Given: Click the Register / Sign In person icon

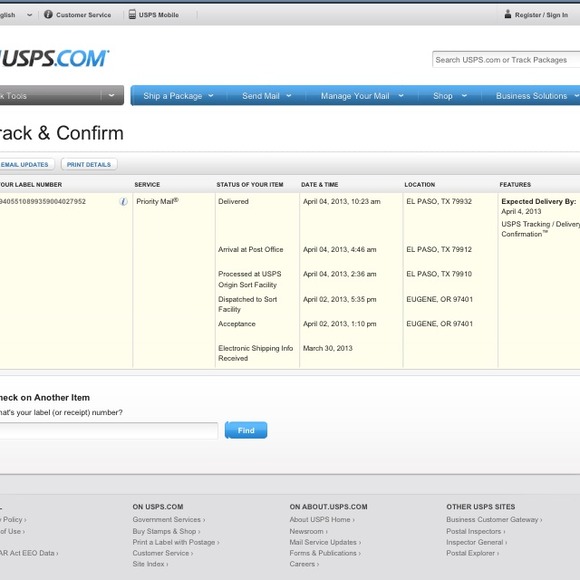Looking at the screenshot, I should coord(508,14).
